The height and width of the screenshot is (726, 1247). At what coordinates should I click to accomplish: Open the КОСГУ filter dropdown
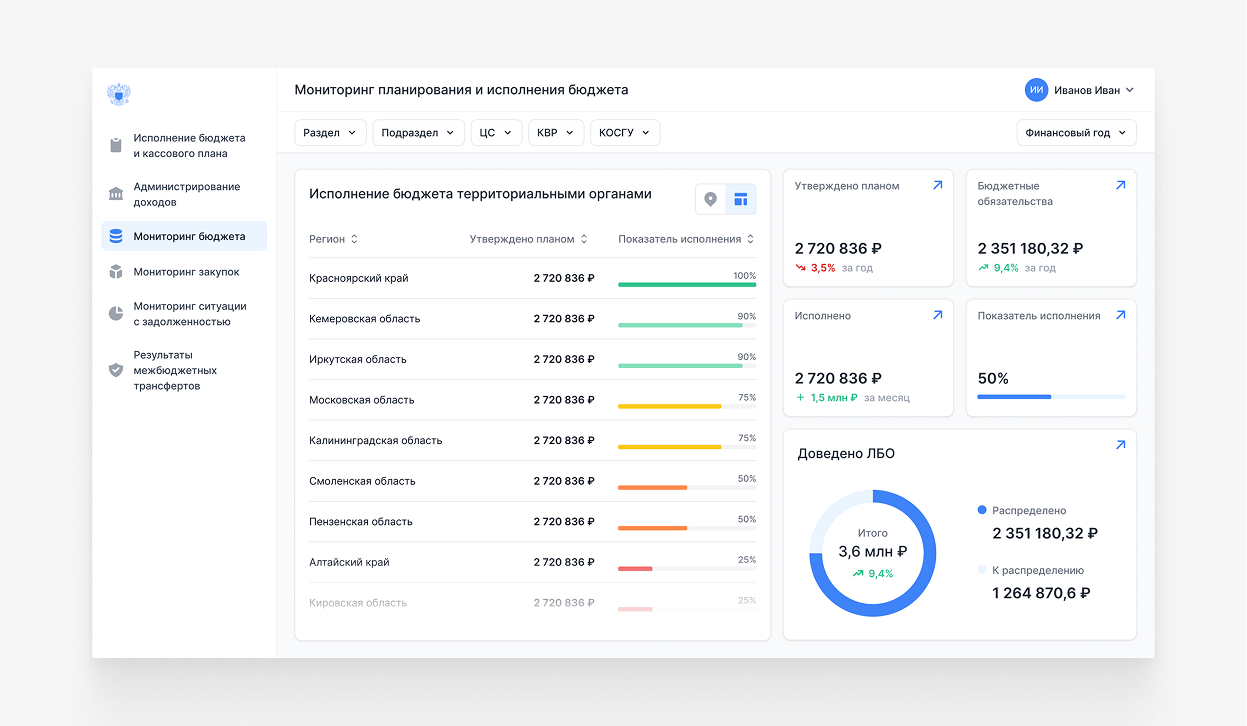[x=625, y=133]
